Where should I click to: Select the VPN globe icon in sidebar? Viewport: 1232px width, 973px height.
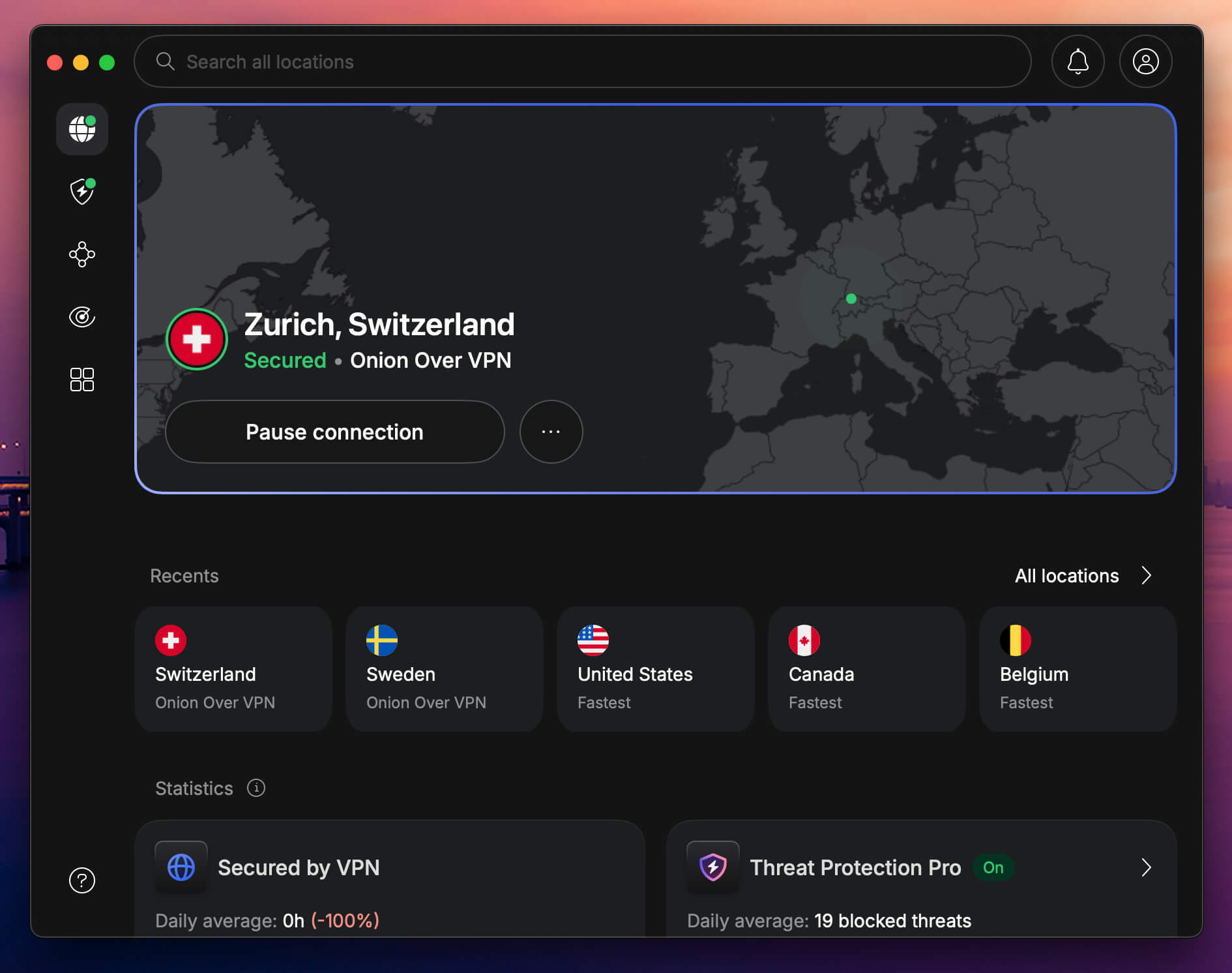click(81, 128)
